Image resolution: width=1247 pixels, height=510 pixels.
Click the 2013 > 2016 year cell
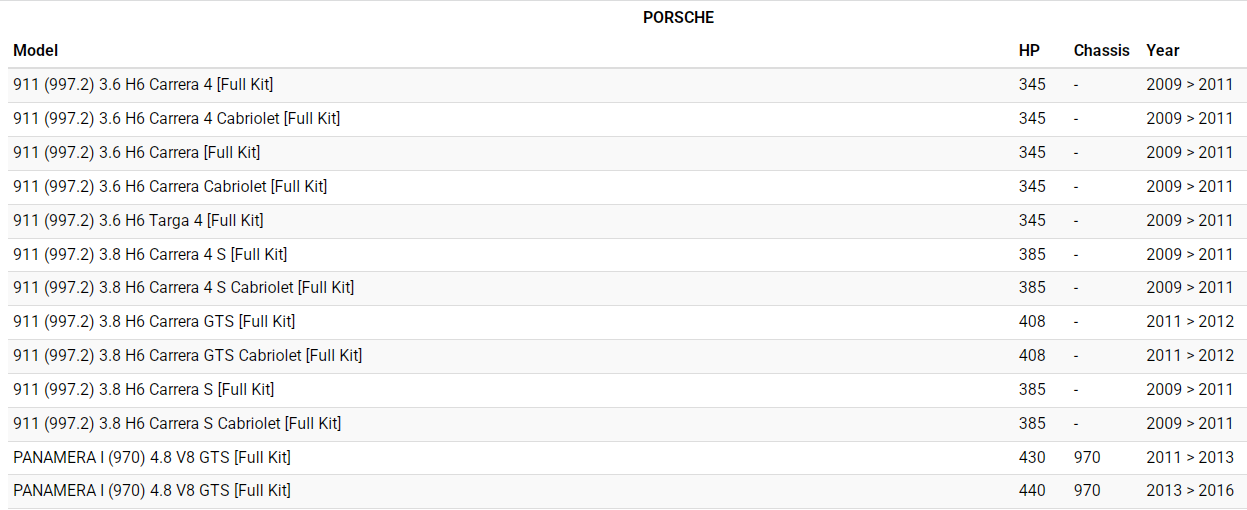click(x=1189, y=491)
